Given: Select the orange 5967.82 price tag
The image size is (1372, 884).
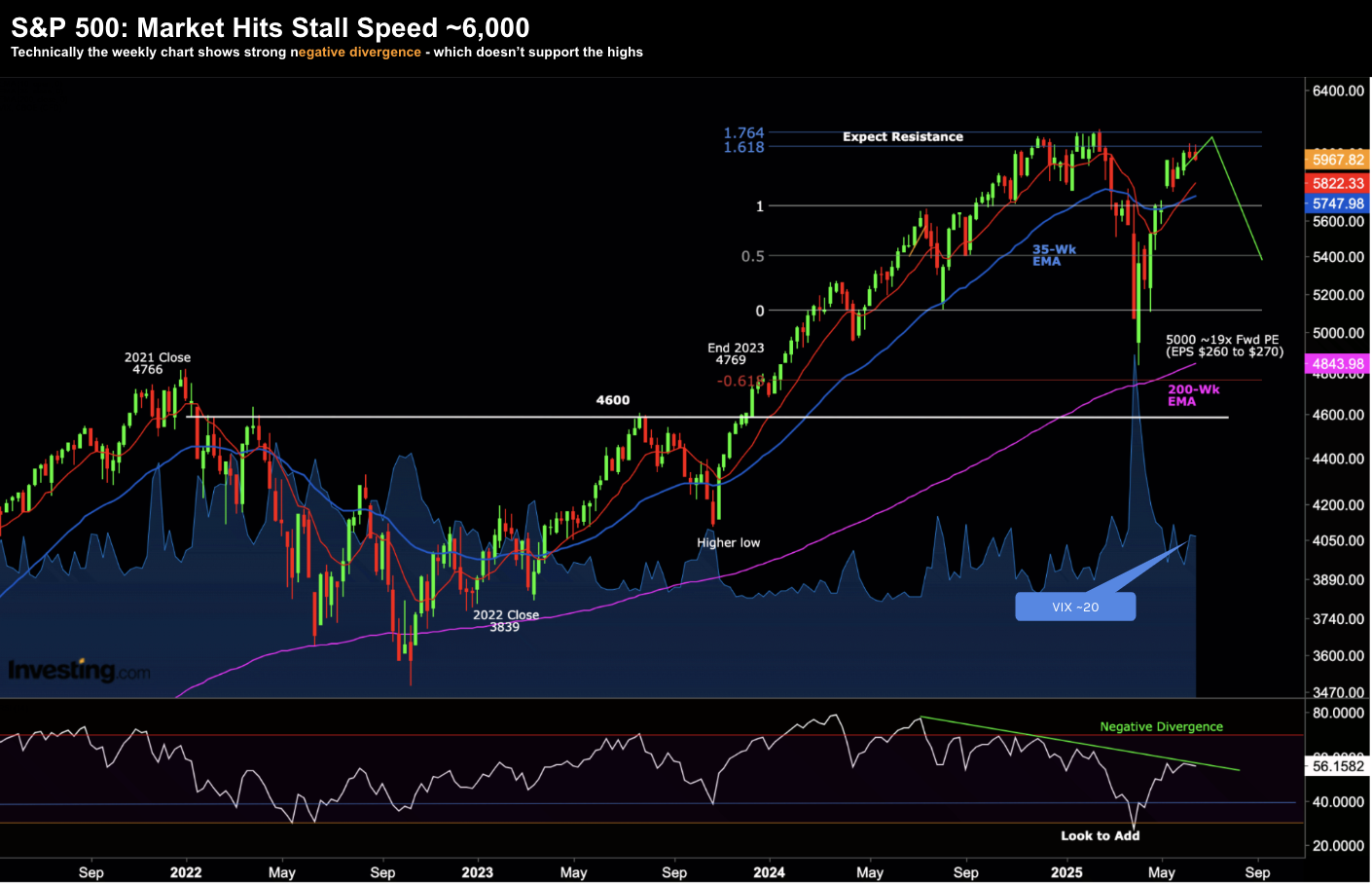Looking at the screenshot, I should point(1338,160).
